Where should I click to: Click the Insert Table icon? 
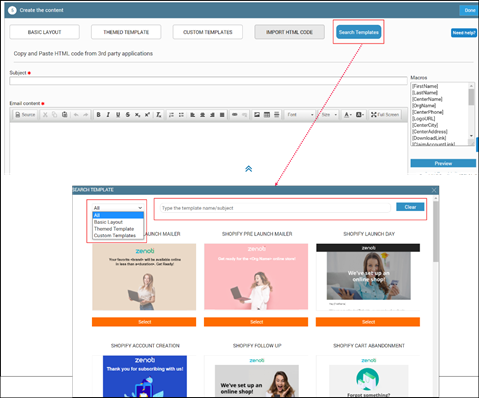pos(267,115)
